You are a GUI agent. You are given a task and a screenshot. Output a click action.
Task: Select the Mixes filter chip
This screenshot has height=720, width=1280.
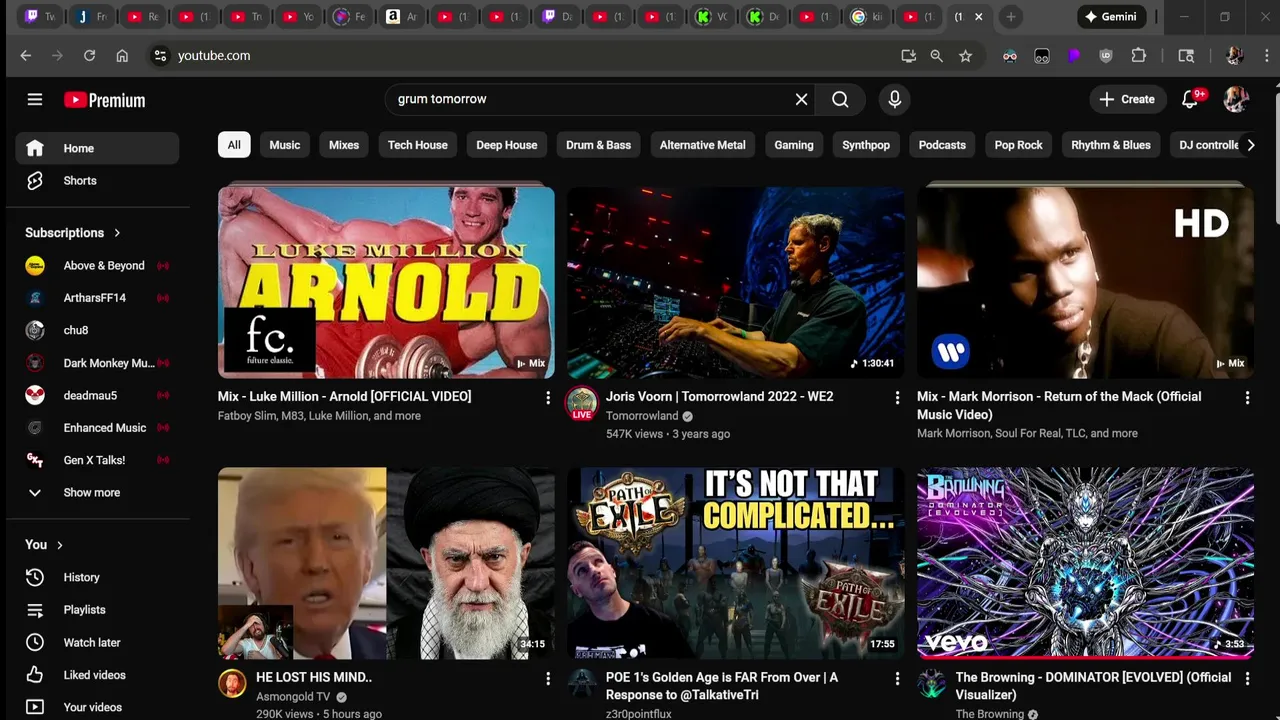[344, 145]
